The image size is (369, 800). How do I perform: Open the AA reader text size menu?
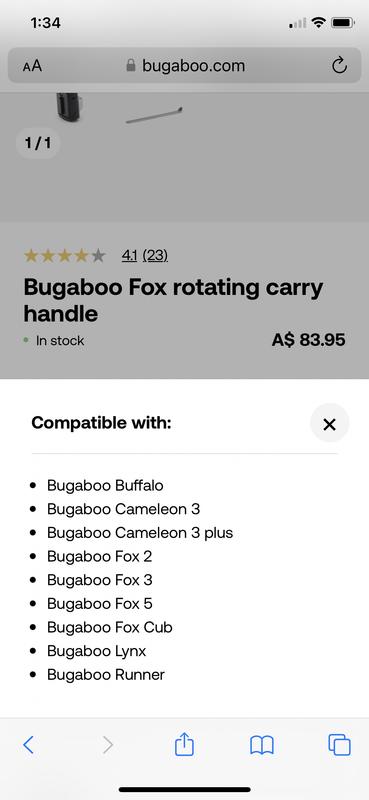tap(32, 66)
